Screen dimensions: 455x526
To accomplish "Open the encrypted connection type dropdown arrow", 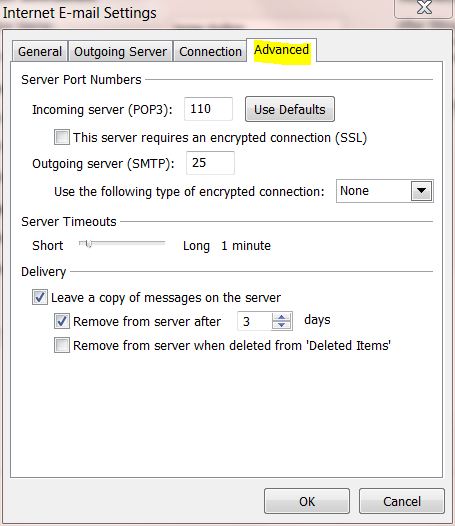I will pyautogui.click(x=421, y=191).
